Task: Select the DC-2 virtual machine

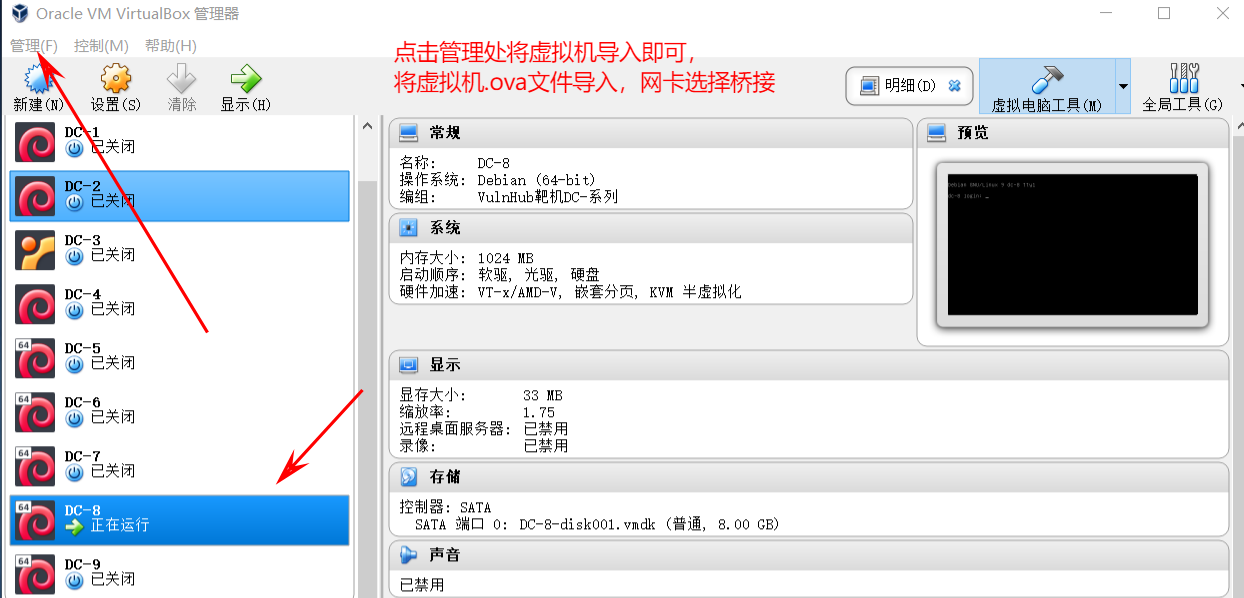Action: [180, 196]
